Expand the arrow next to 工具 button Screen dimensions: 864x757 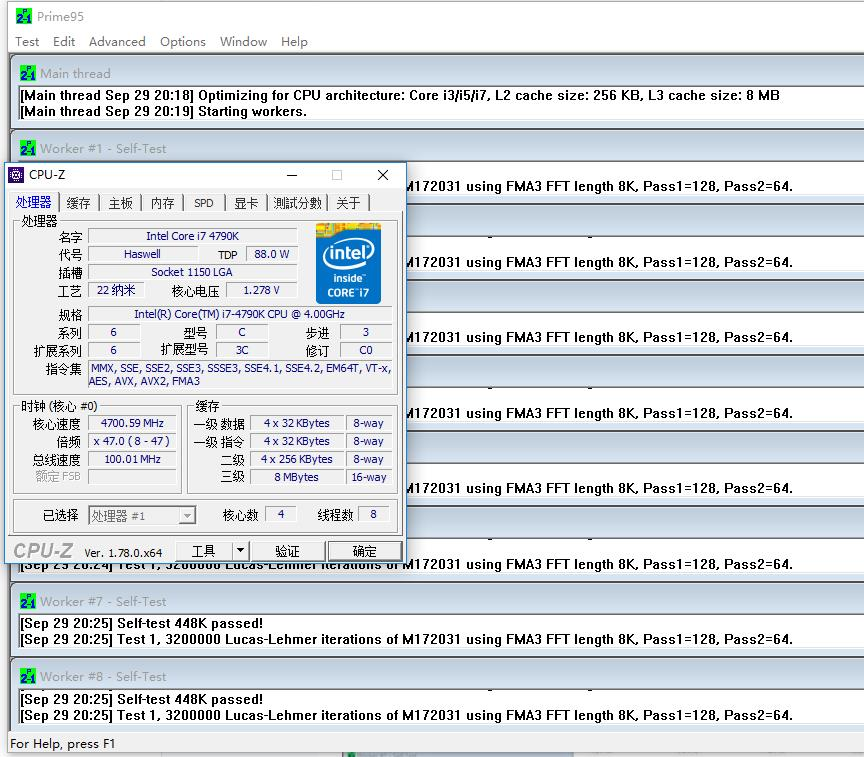240,551
